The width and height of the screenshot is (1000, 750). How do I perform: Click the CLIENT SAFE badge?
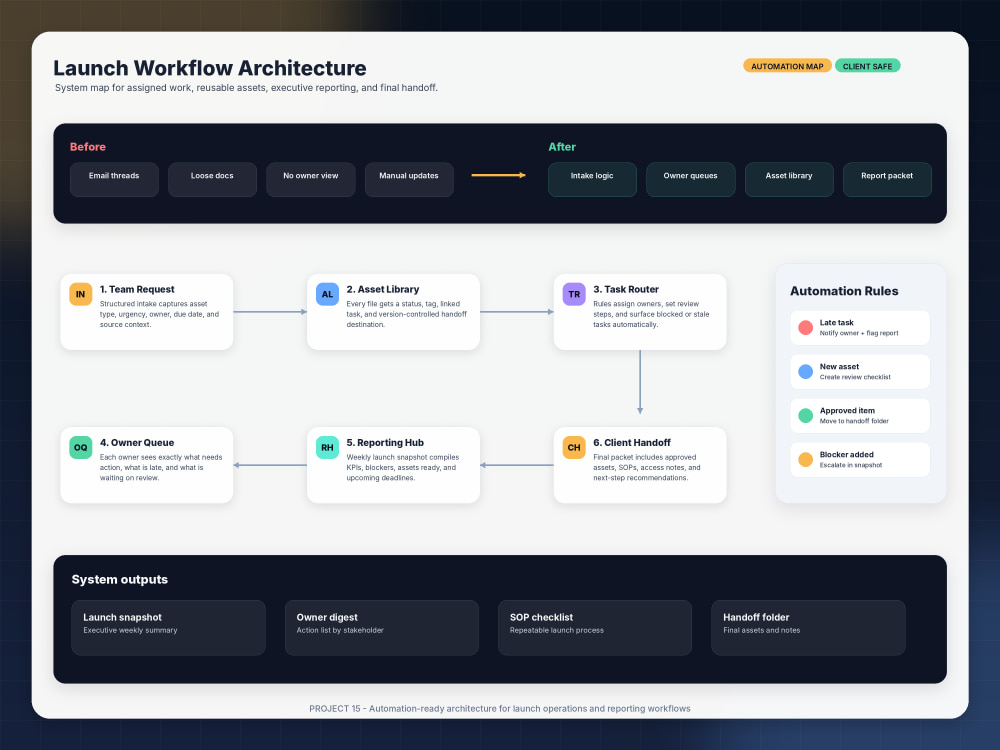(867, 66)
